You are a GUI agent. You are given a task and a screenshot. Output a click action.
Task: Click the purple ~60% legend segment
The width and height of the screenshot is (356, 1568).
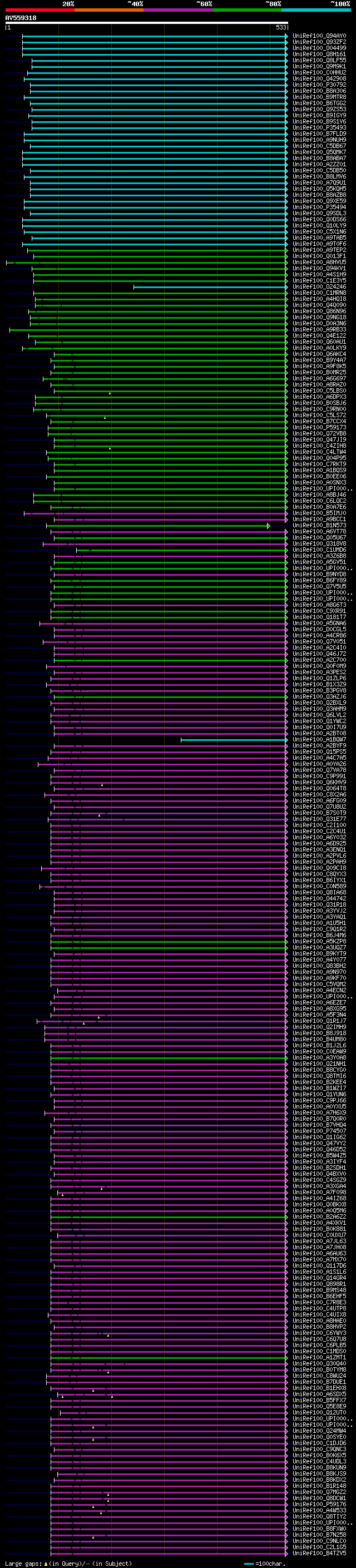tap(179, 10)
